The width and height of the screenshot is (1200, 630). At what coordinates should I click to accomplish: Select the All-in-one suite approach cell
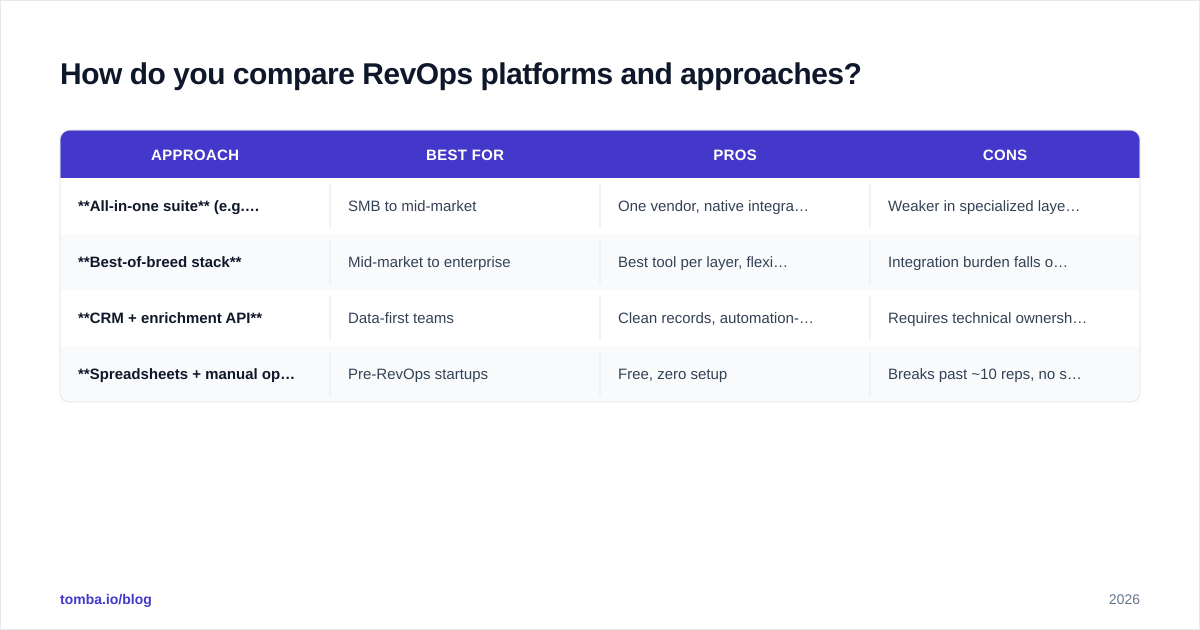click(195, 206)
